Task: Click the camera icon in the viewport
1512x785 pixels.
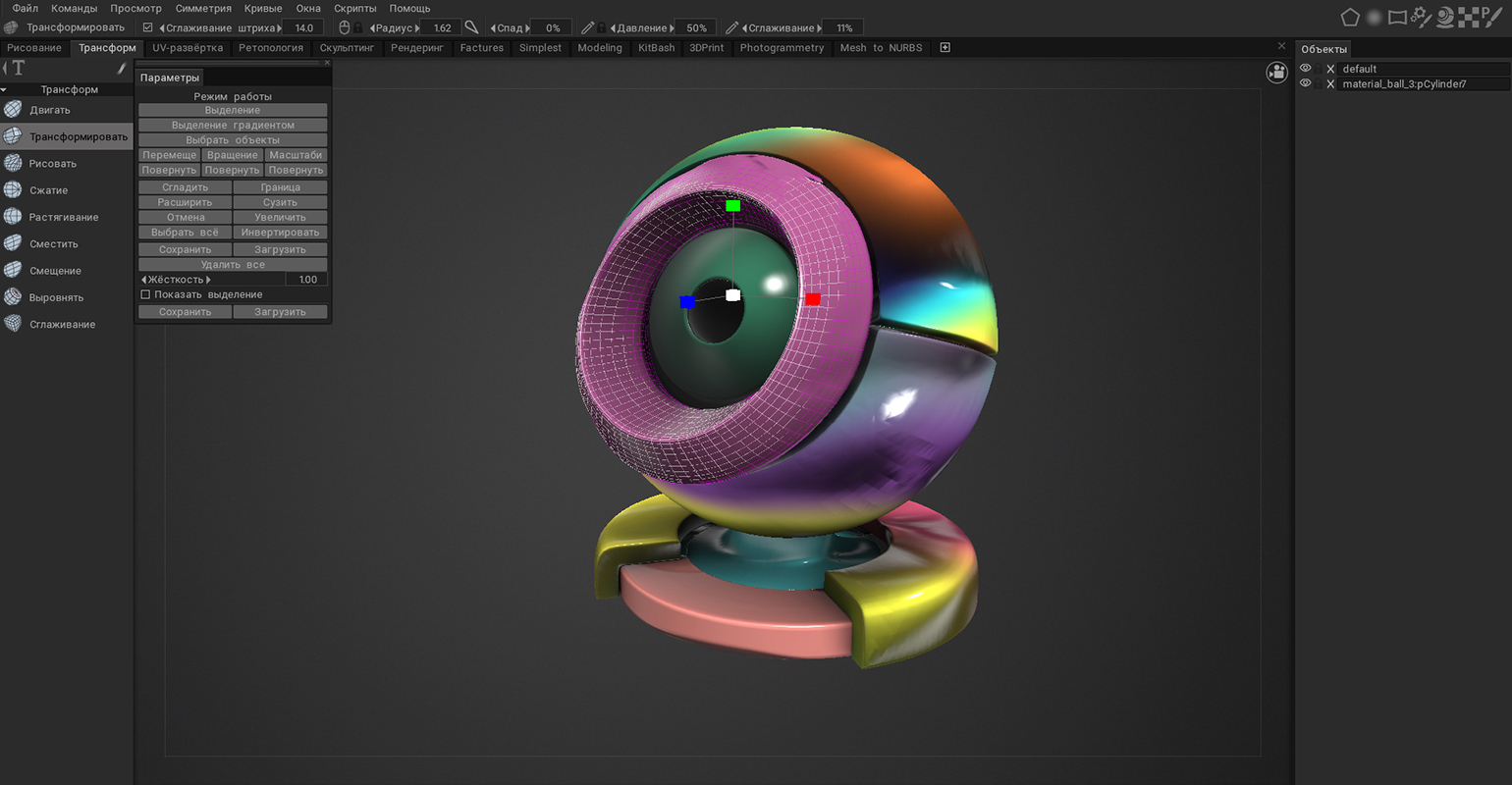Action: 1276,72
